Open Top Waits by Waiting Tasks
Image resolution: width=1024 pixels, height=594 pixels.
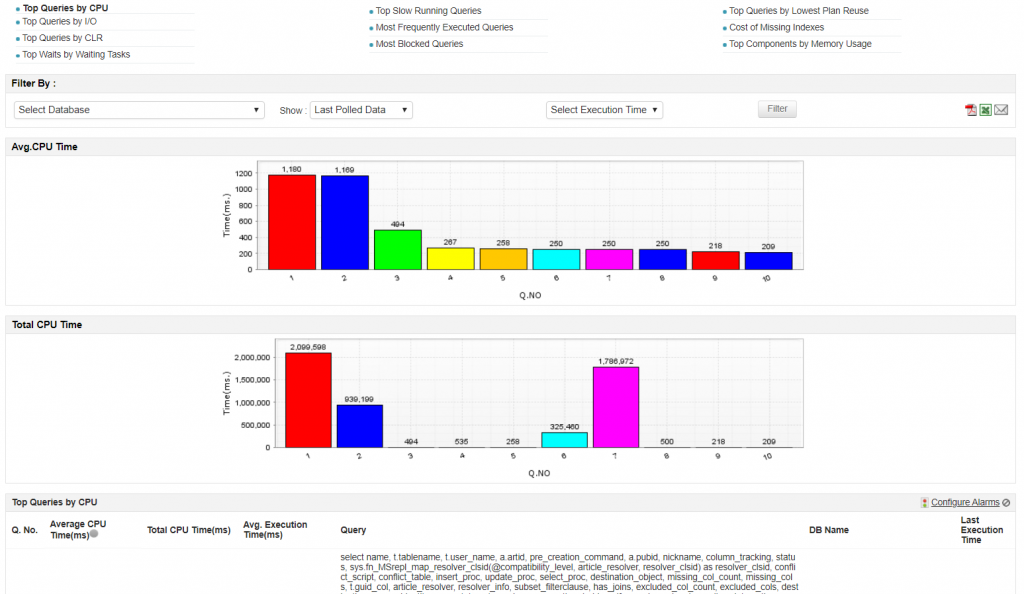(x=76, y=55)
